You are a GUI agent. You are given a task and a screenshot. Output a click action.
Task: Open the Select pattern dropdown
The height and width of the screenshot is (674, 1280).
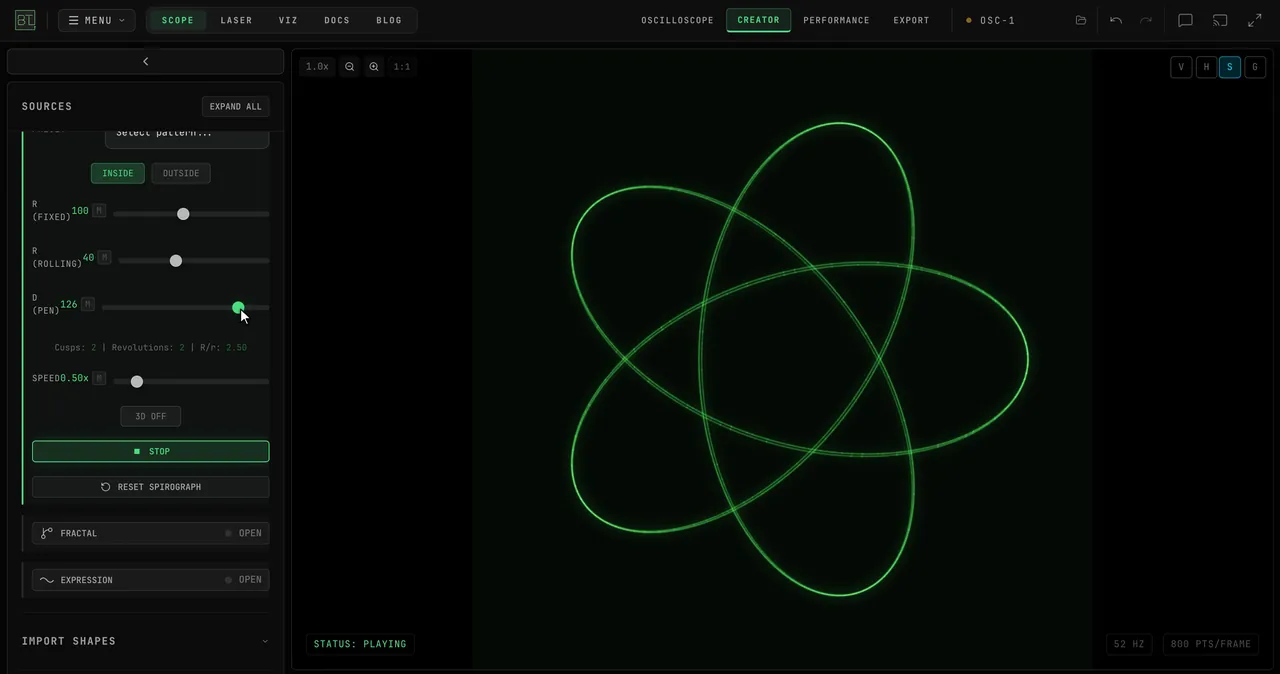[x=187, y=134]
